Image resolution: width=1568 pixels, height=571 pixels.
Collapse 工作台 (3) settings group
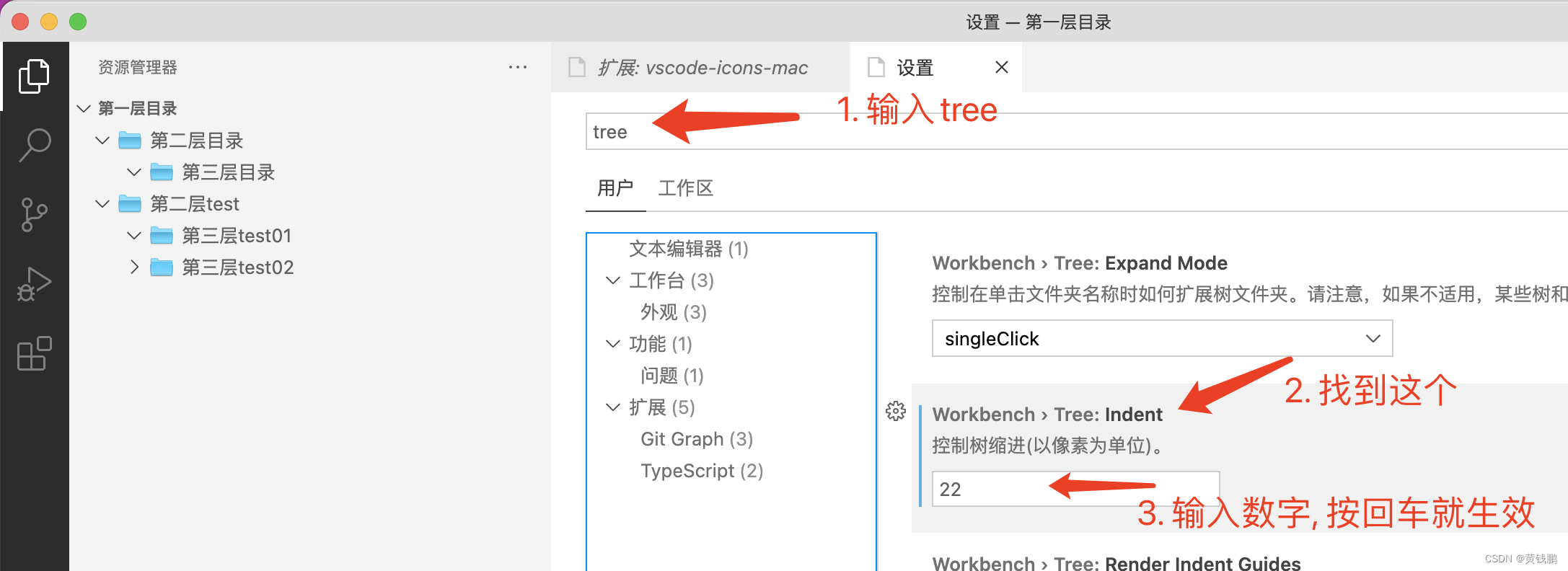(x=613, y=280)
